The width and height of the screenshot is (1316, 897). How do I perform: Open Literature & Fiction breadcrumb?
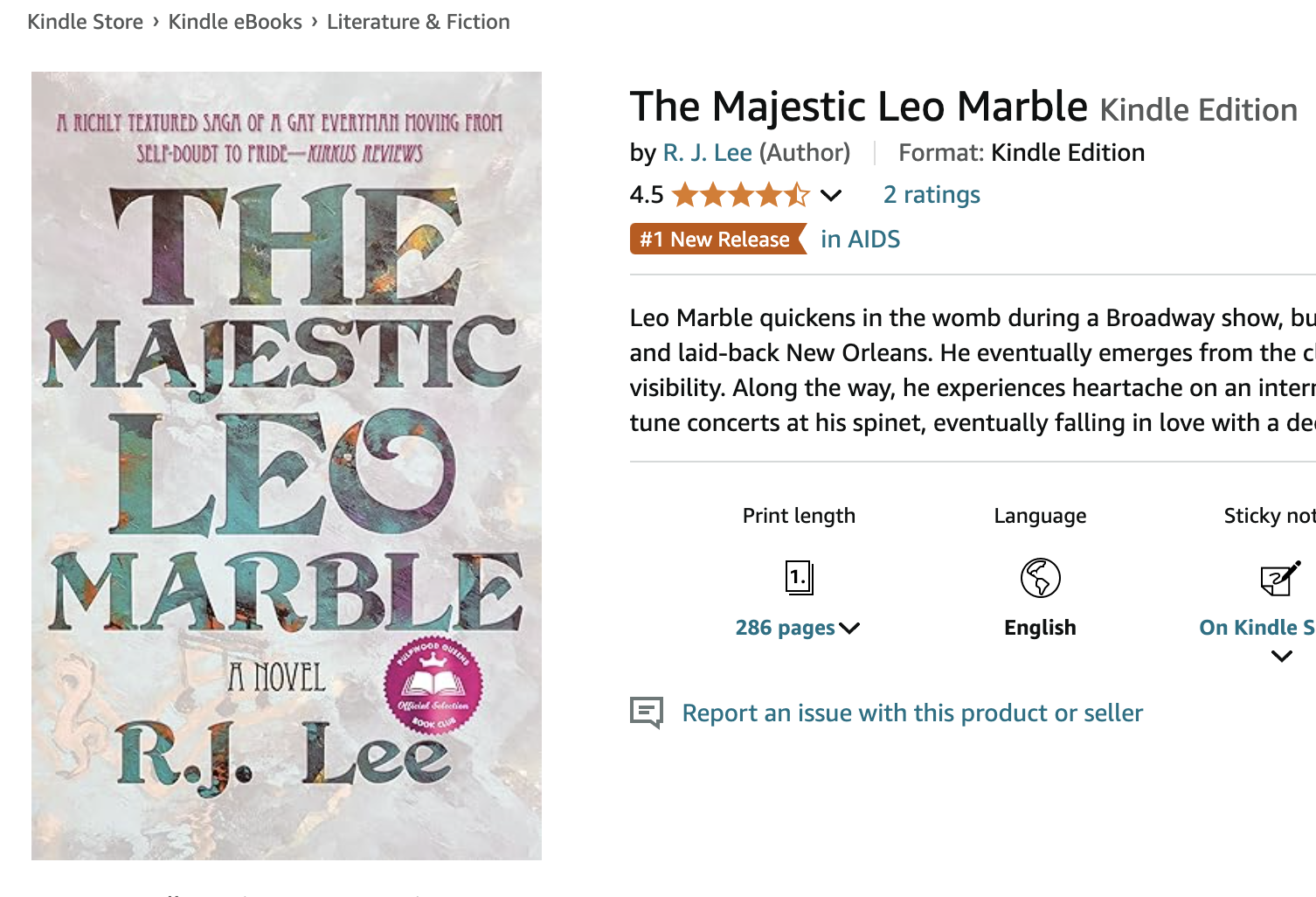419,22
